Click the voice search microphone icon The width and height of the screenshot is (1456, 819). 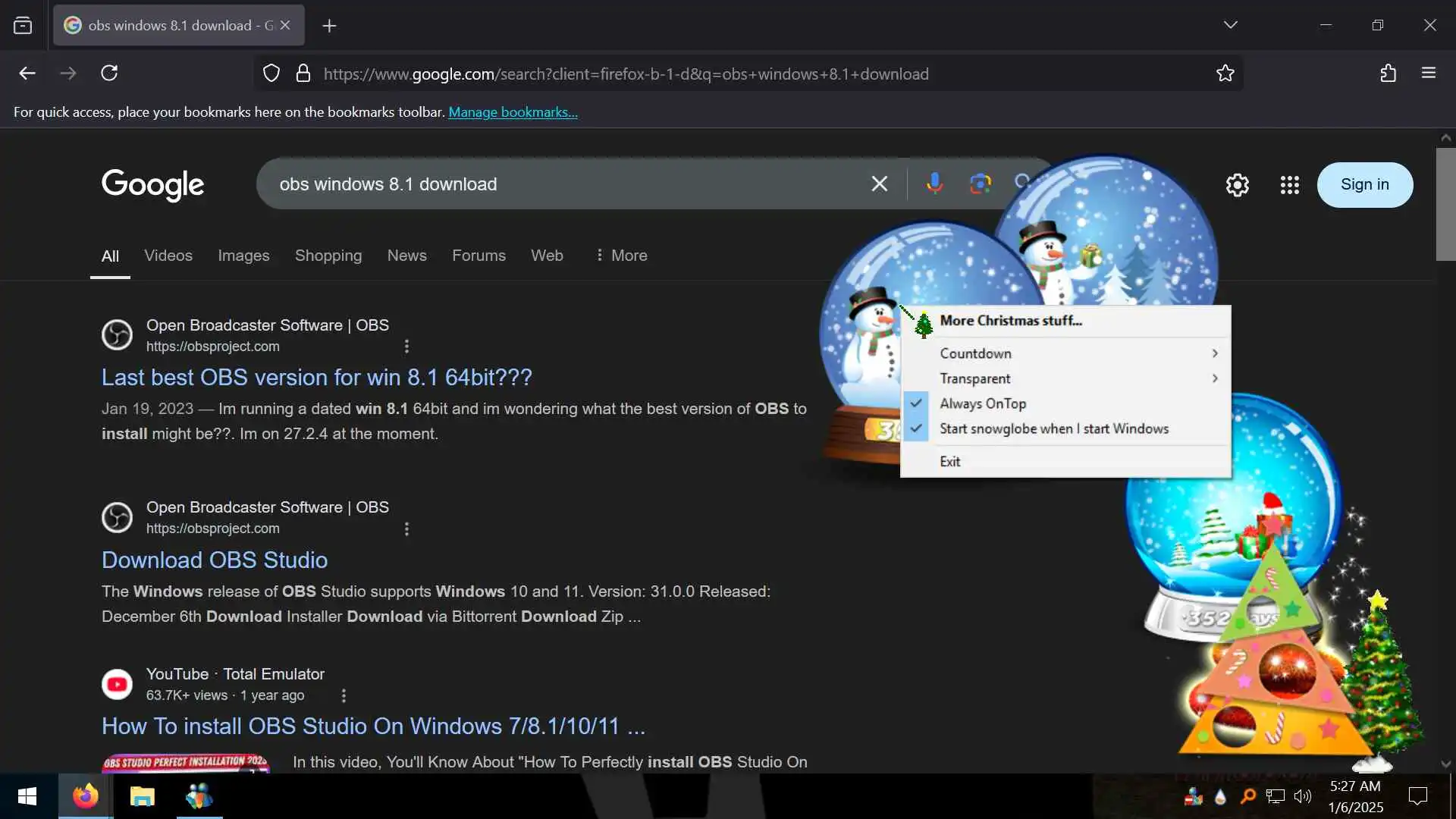934,184
